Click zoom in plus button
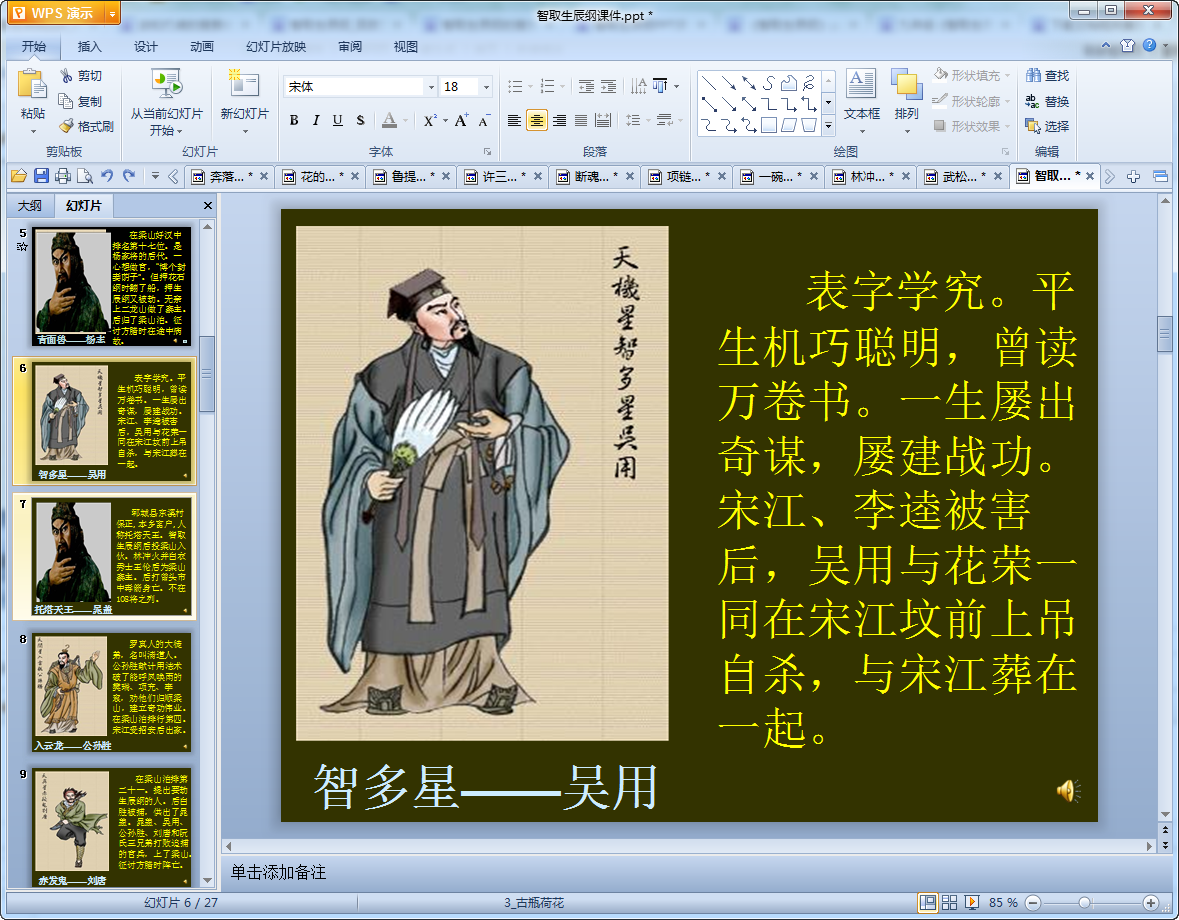The image size is (1179, 920). click(x=1150, y=903)
